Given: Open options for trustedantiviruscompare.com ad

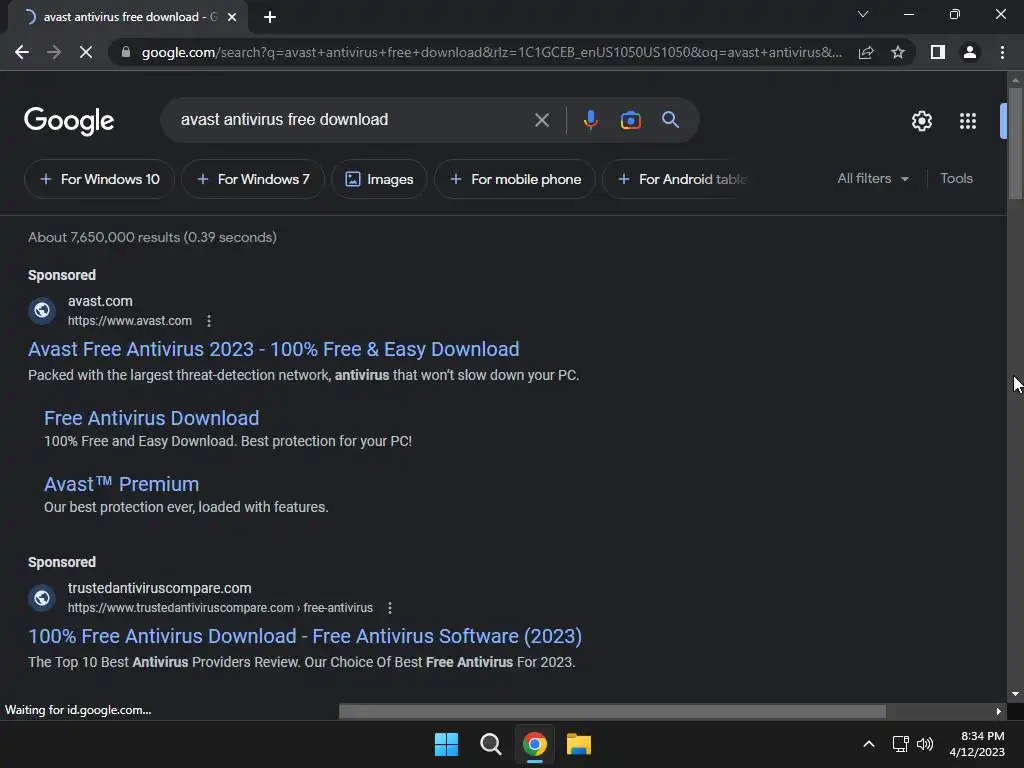Looking at the screenshot, I should pos(390,608).
